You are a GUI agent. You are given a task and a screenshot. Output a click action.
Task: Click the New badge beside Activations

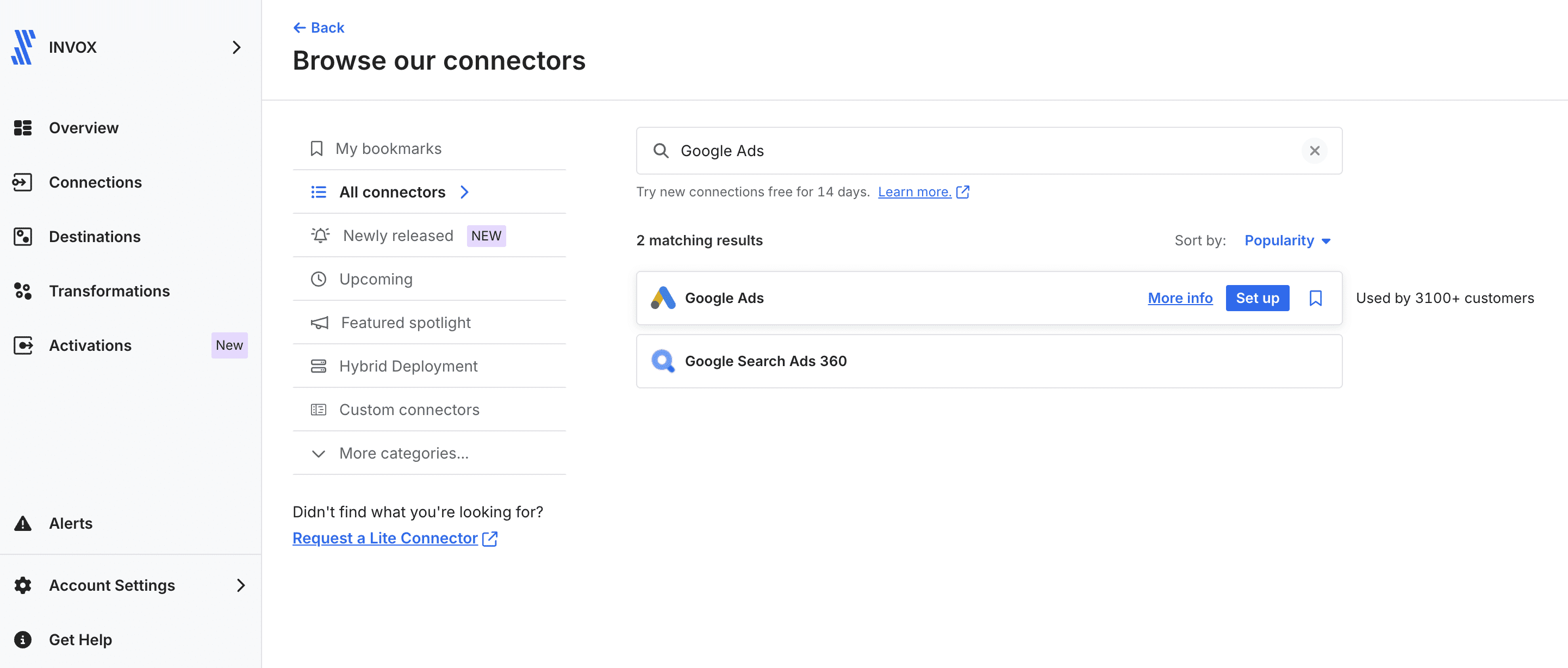click(229, 345)
